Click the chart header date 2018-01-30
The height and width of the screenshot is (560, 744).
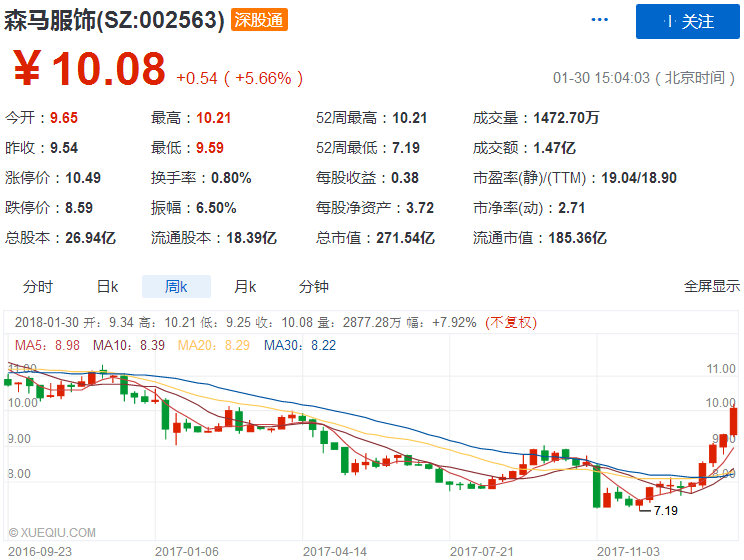tap(46, 323)
